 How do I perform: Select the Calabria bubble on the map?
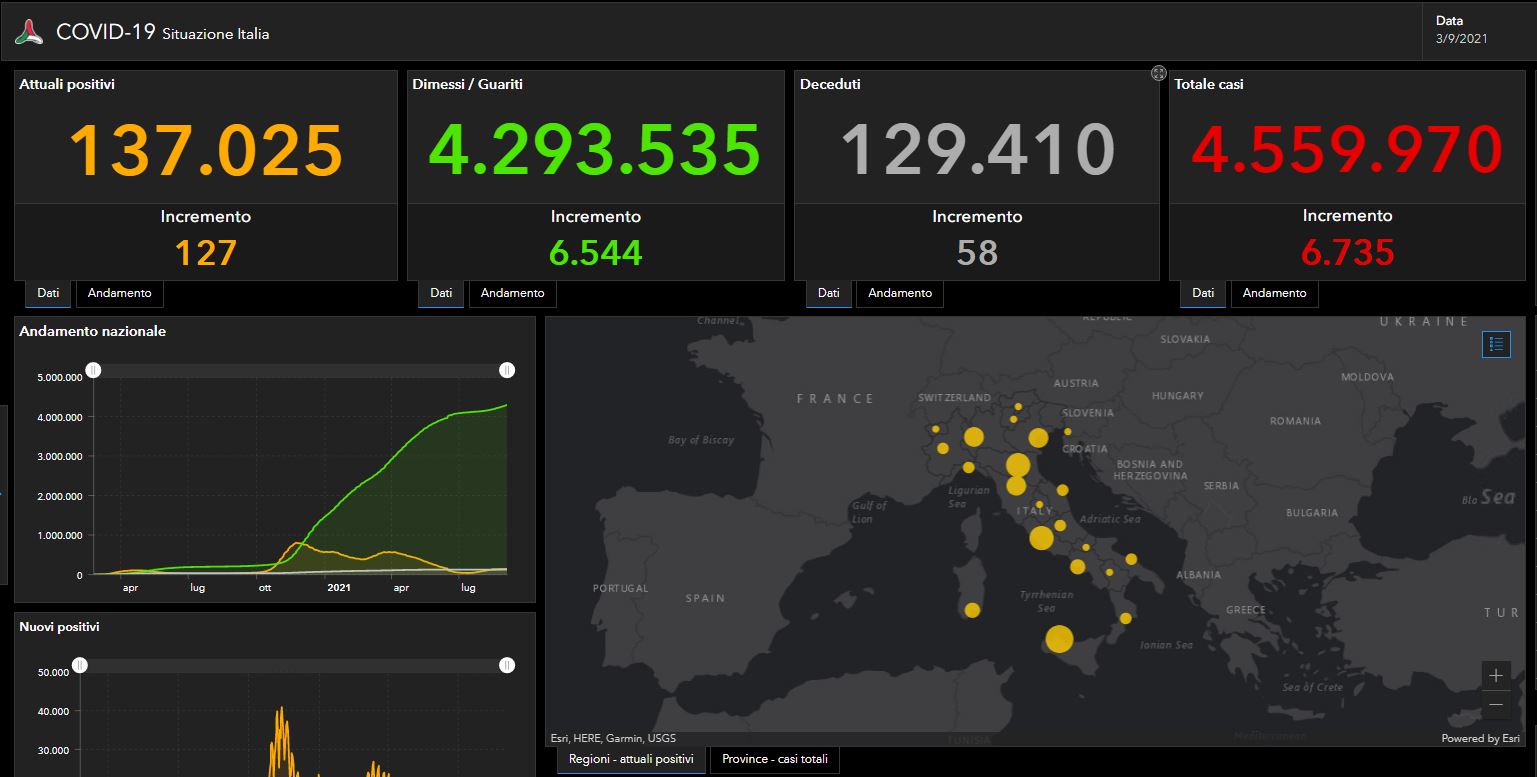coord(1125,618)
